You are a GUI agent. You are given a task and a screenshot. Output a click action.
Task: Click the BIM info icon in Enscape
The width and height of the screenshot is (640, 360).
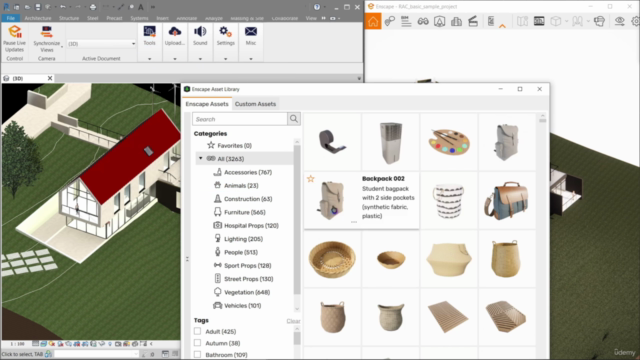(x=406, y=21)
